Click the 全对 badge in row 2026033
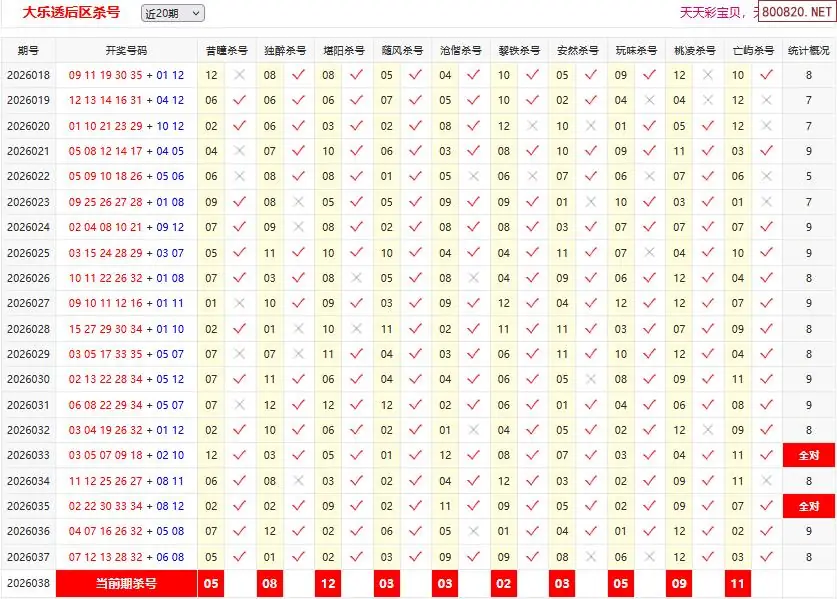Image resolution: width=837 pixels, height=599 pixels. tap(808, 455)
